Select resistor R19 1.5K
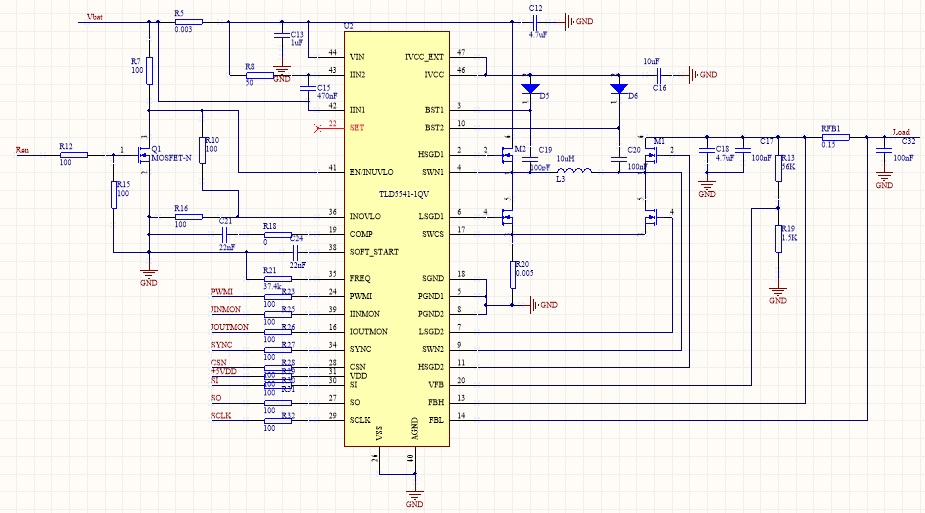This screenshot has width=925, height=513. point(778,239)
